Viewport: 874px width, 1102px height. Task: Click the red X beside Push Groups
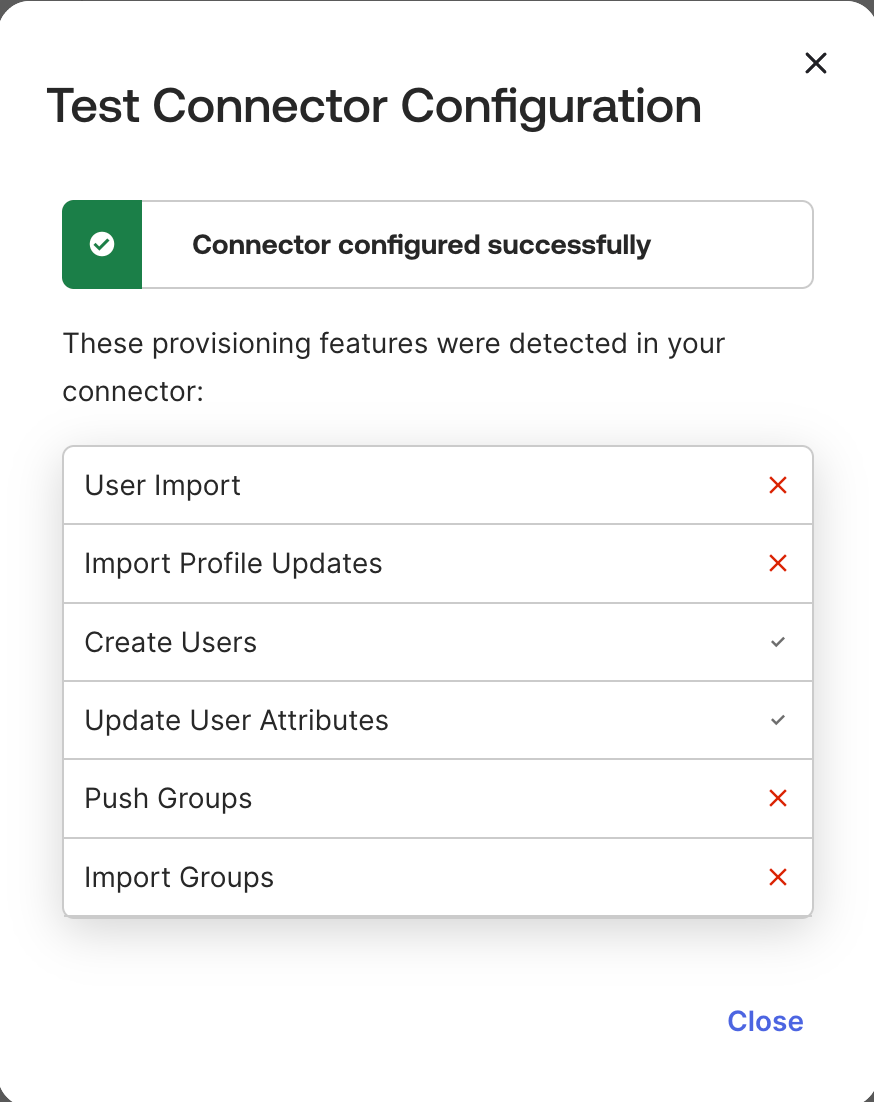777,799
